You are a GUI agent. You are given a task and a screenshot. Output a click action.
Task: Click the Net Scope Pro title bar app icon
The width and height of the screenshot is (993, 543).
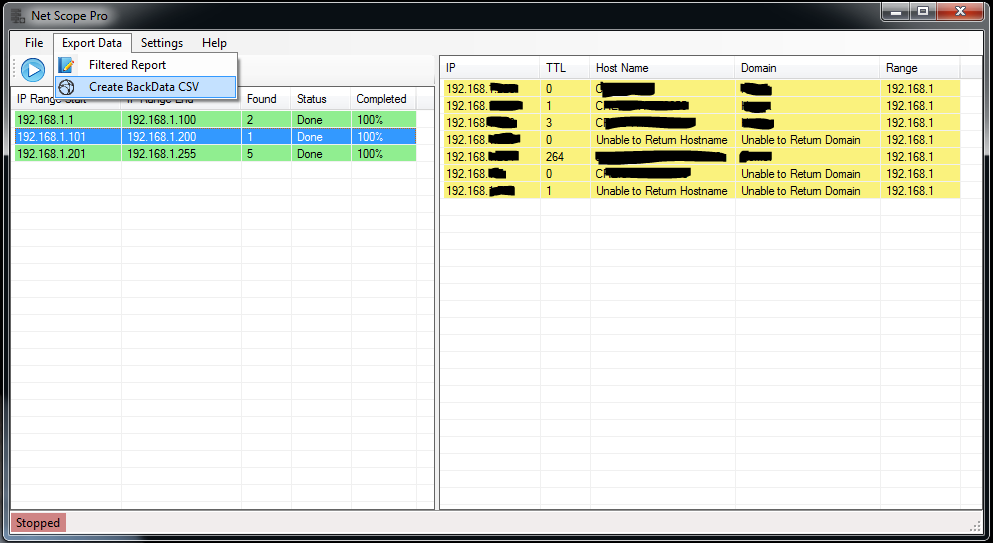coord(18,15)
